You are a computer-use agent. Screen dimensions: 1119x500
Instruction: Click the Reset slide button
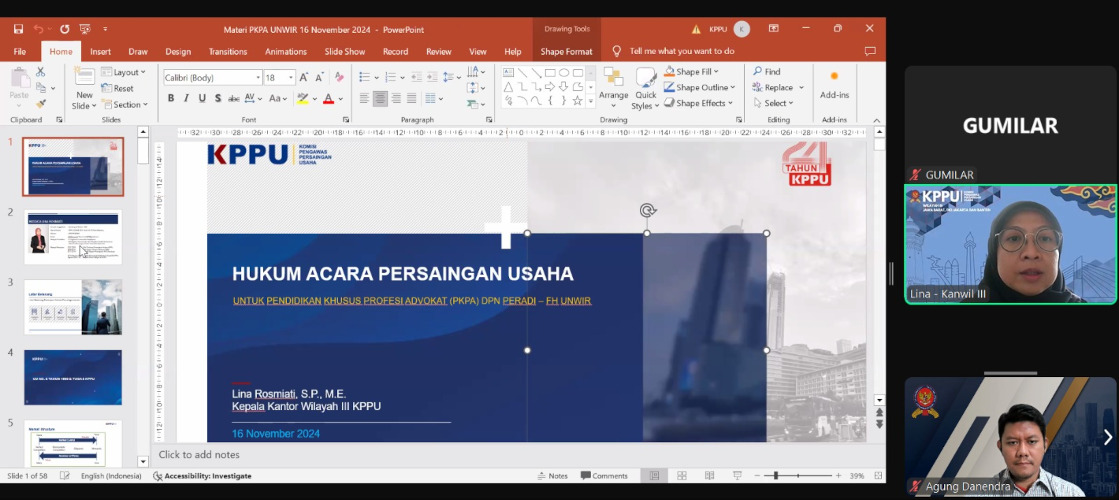pos(117,88)
